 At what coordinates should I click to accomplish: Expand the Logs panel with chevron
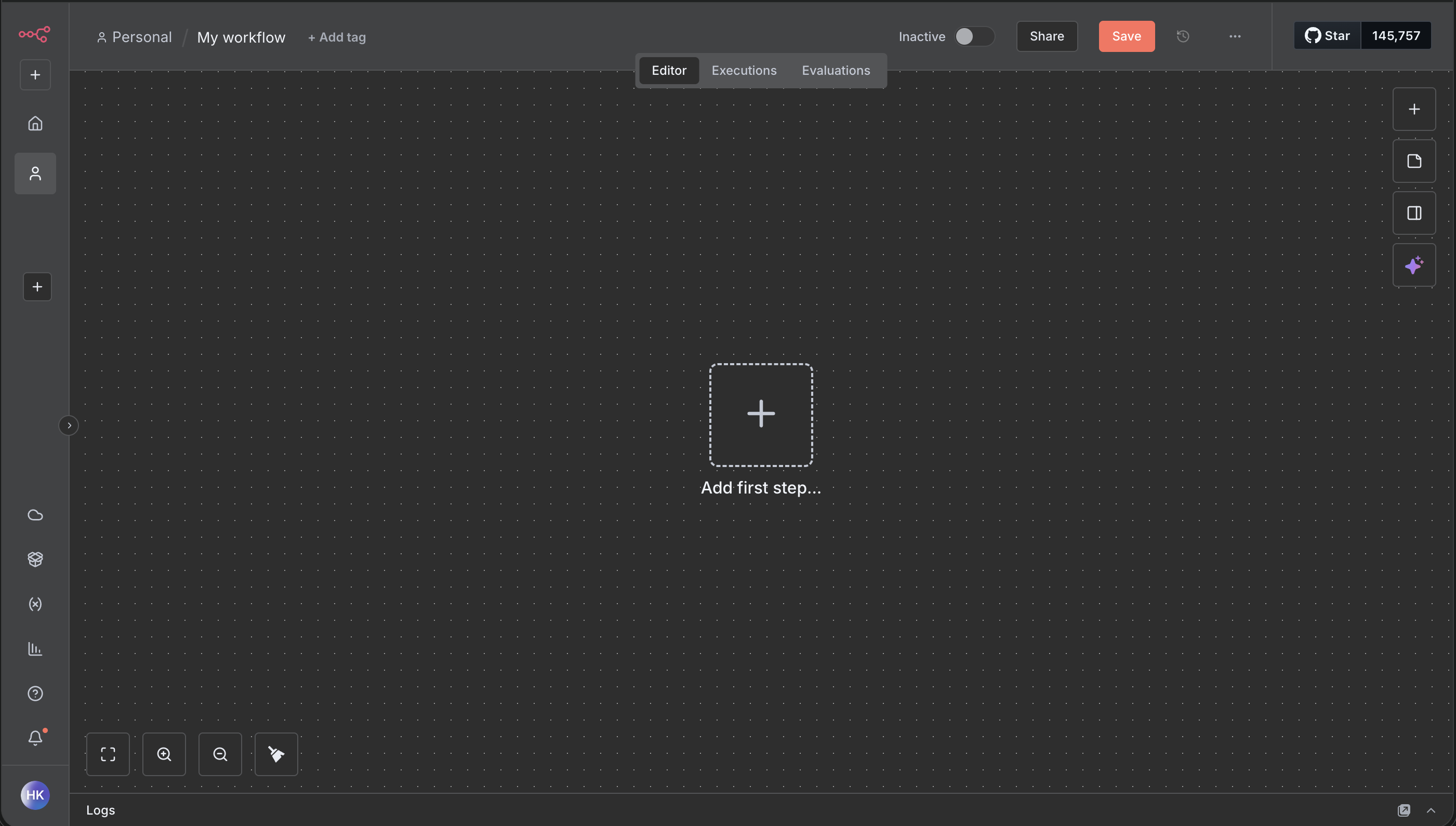coord(1431,810)
